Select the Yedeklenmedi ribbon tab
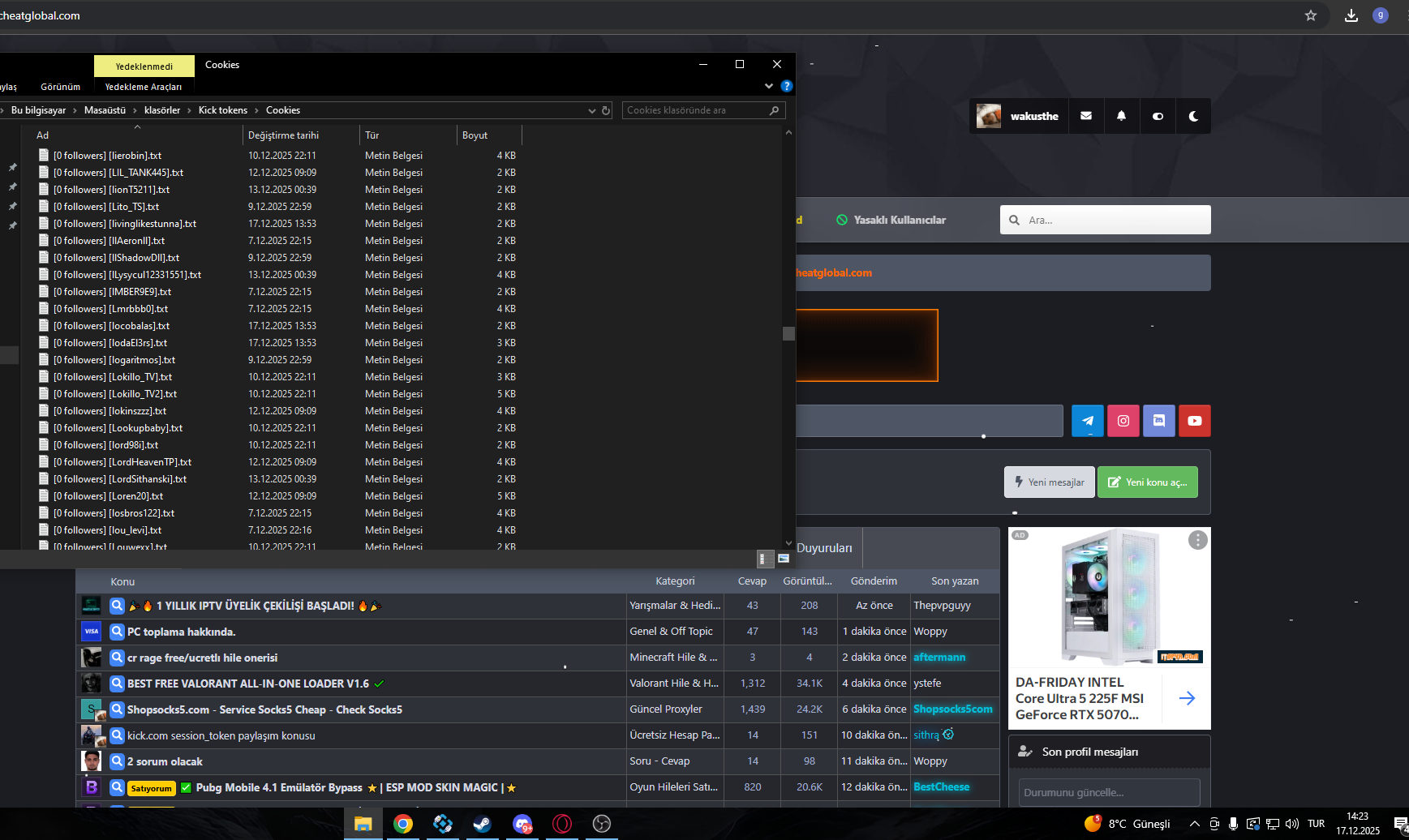The width and height of the screenshot is (1409, 840). pos(144,66)
